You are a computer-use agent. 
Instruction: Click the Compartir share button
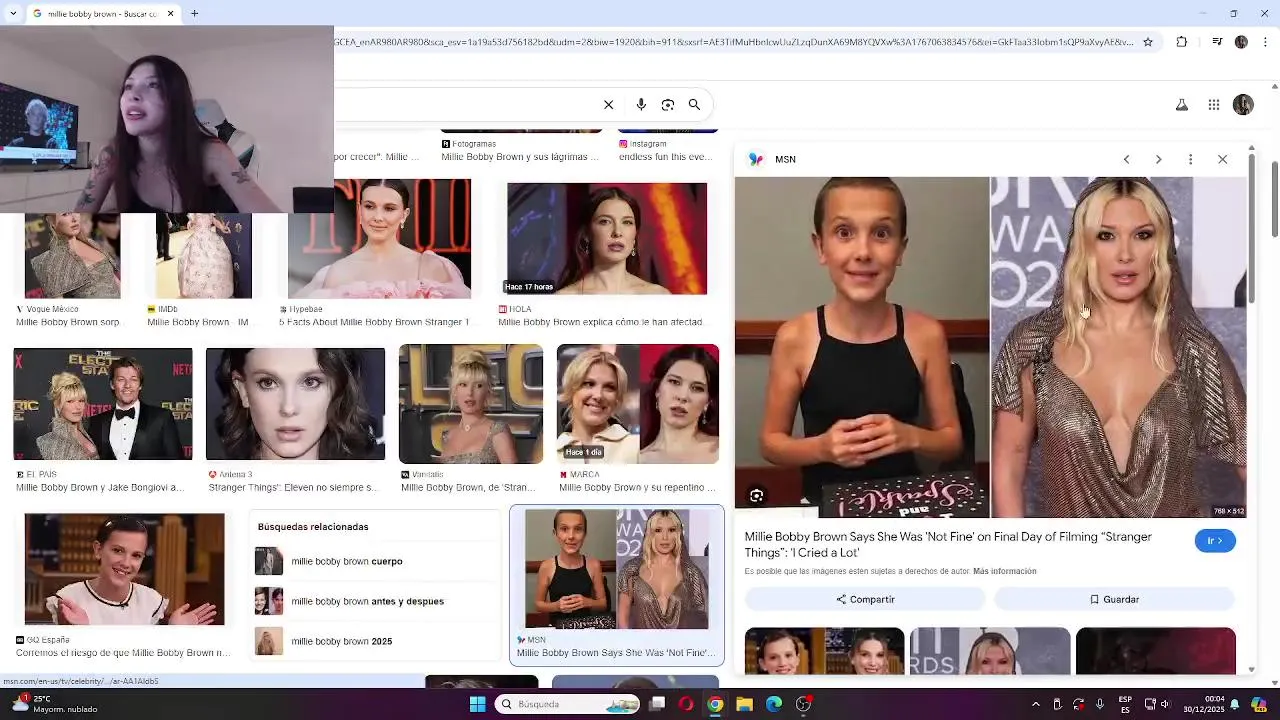(865, 599)
